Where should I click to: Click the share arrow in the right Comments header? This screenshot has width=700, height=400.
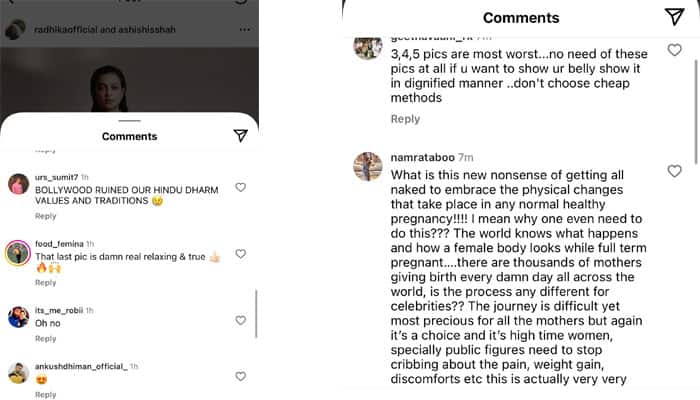click(674, 17)
